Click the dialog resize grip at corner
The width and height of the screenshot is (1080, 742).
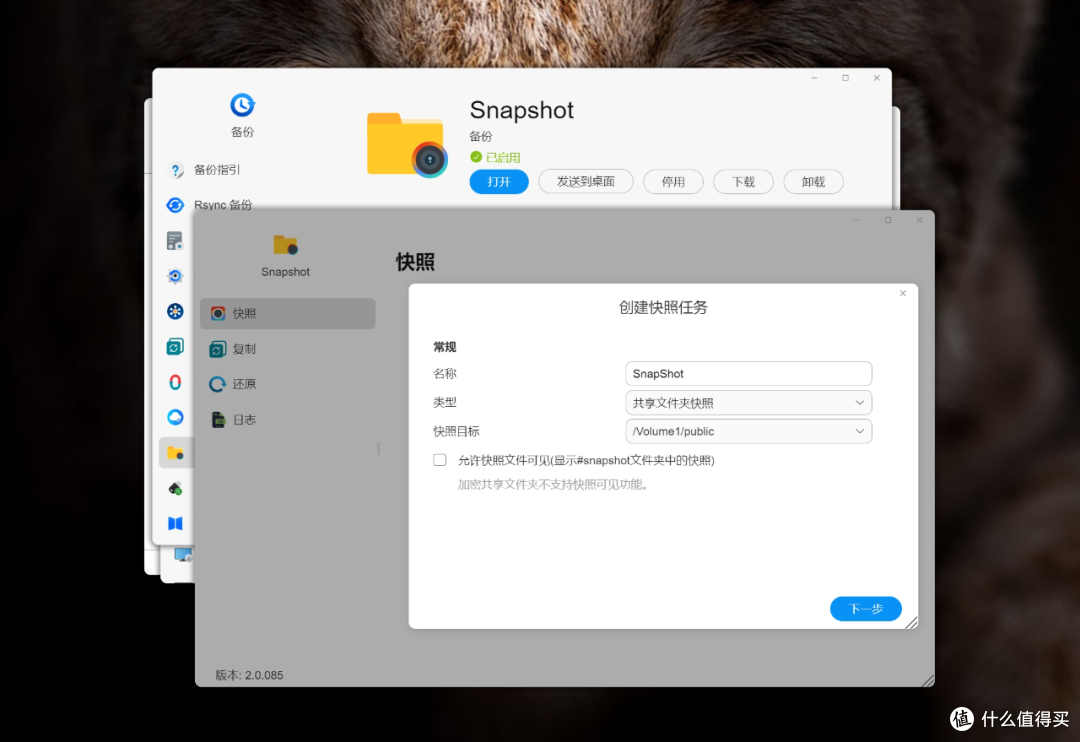click(x=911, y=623)
